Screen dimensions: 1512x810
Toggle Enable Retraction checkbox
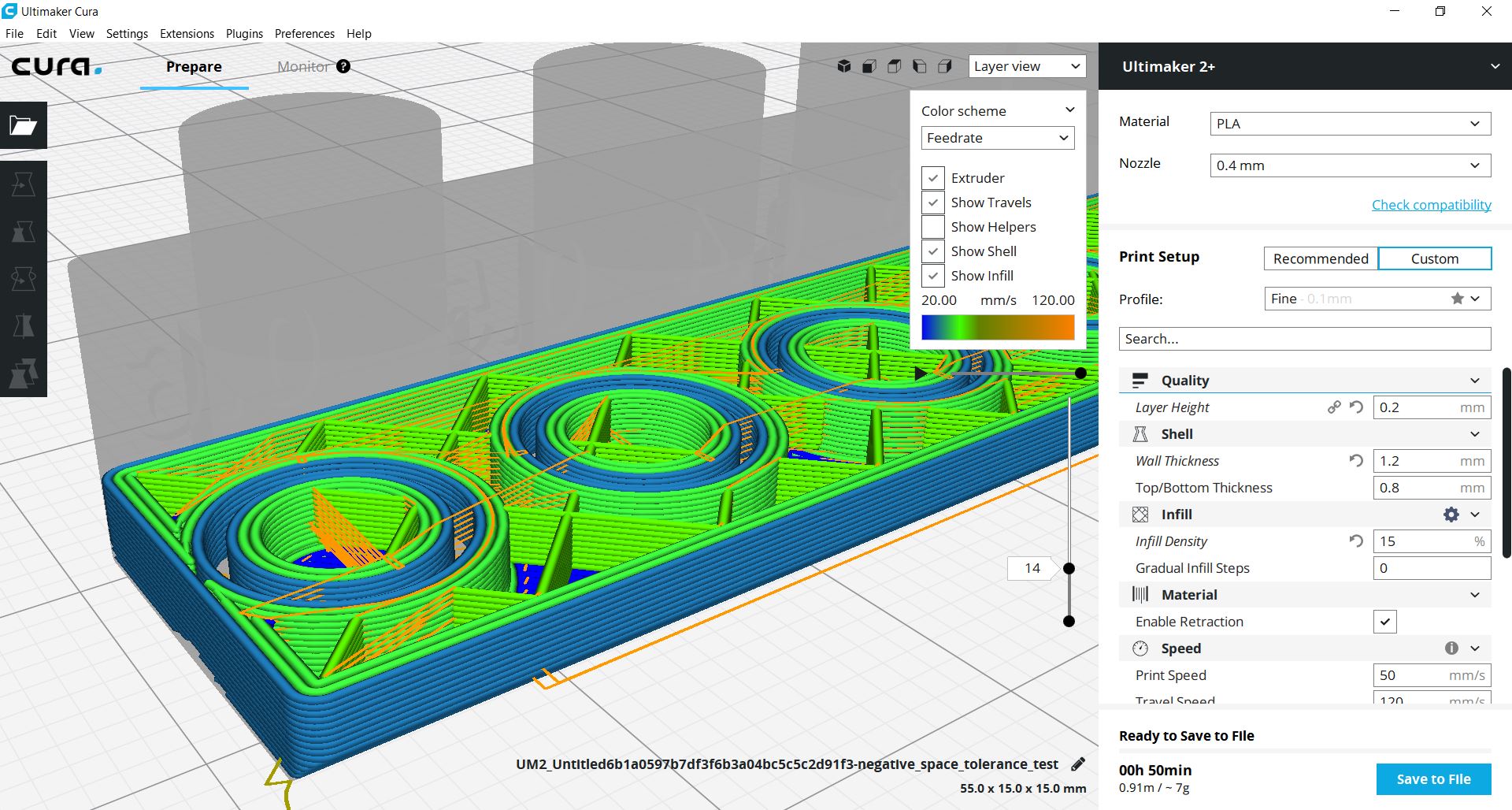pos(1385,622)
